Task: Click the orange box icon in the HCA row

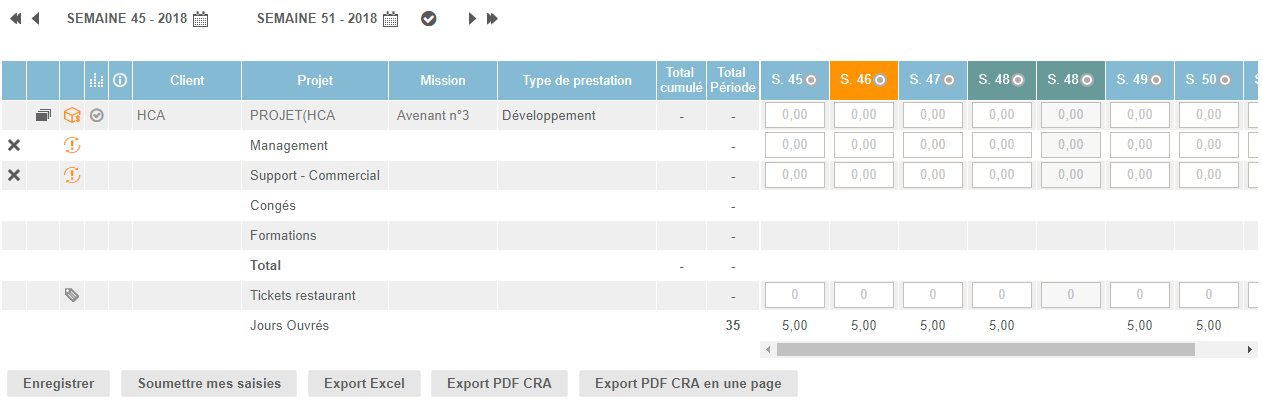Action: pyautogui.click(x=71, y=116)
